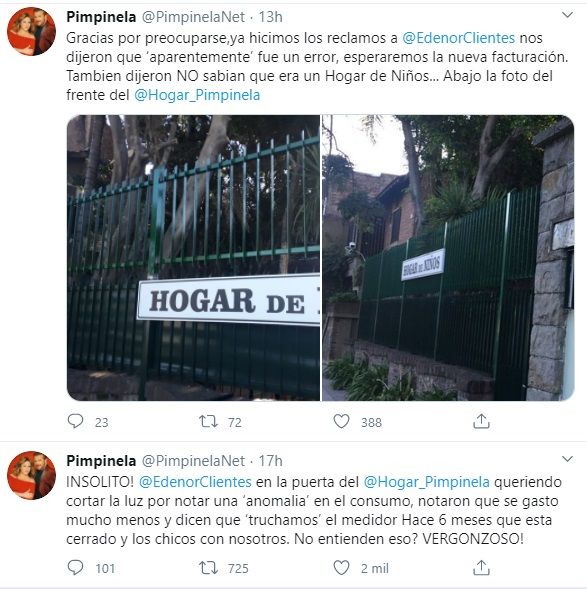Screen dimensions: 587x589
Task: Like the tweet with 388 likes
Action: pyautogui.click(x=341, y=421)
